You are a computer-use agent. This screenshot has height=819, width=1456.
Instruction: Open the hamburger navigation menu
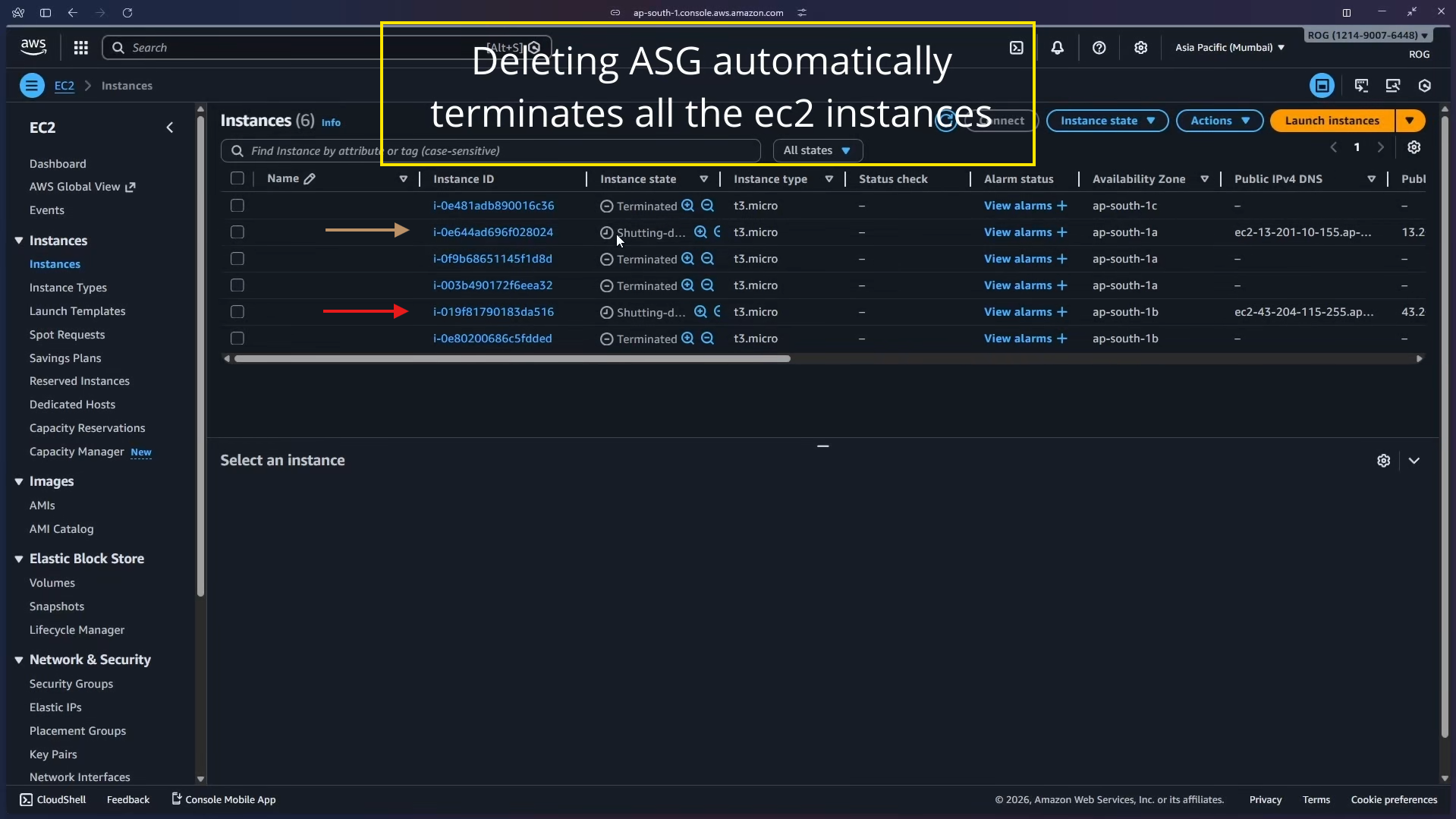tap(32, 85)
